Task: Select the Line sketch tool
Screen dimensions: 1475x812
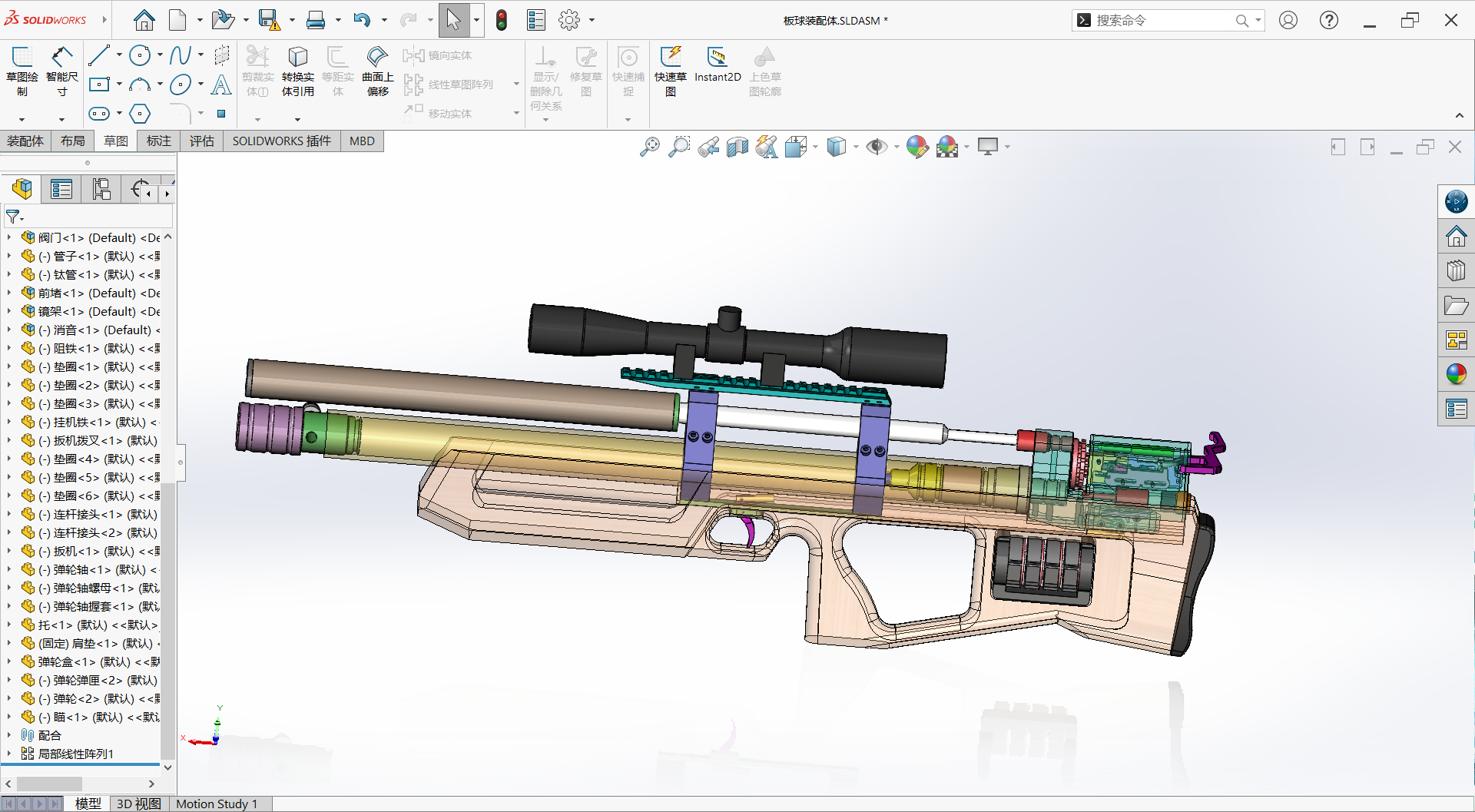Action: pyautogui.click(x=99, y=55)
